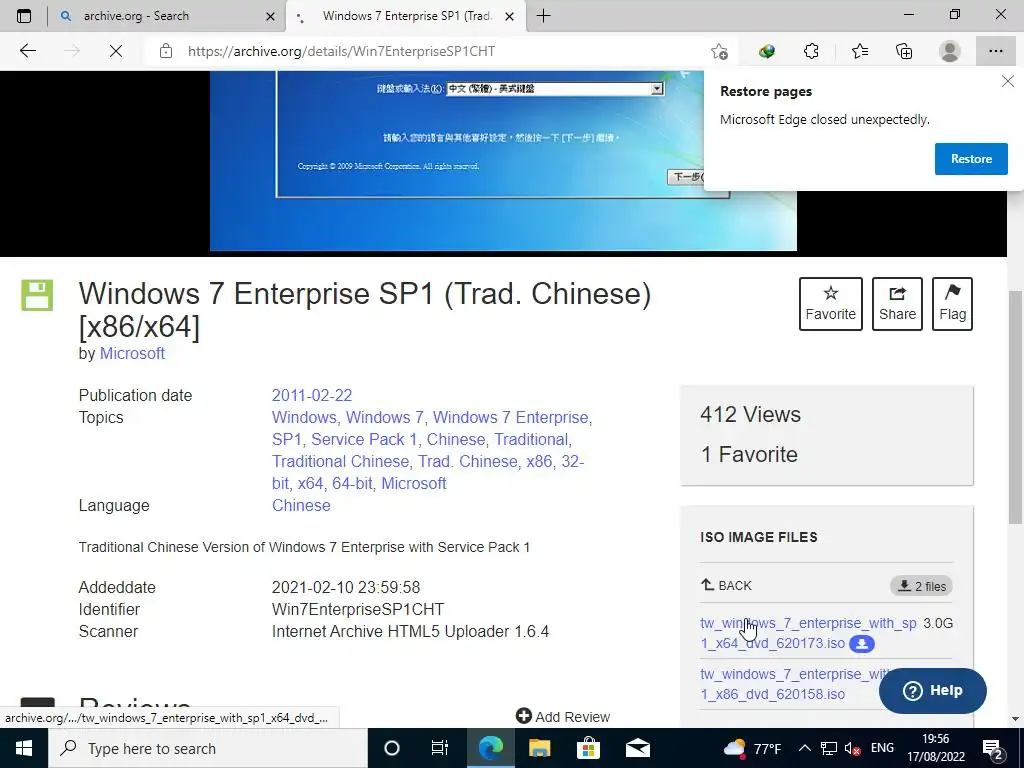This screenshot has height=768, width=1024.
Task: Open File Explorer from the taskbar
Action: pyautogui.click(x=539, y=748)
